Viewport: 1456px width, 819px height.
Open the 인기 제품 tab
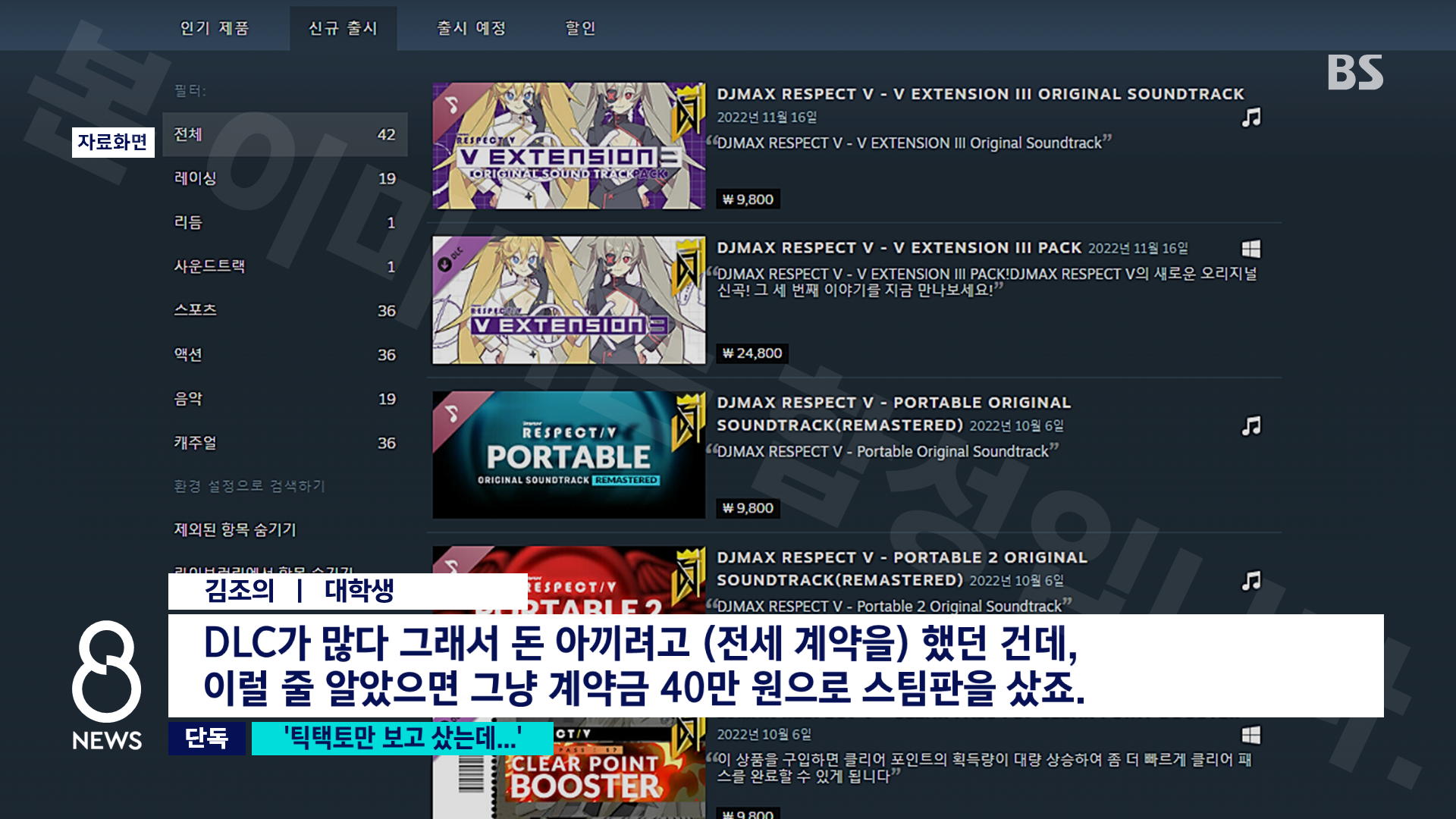click(215, 28)
